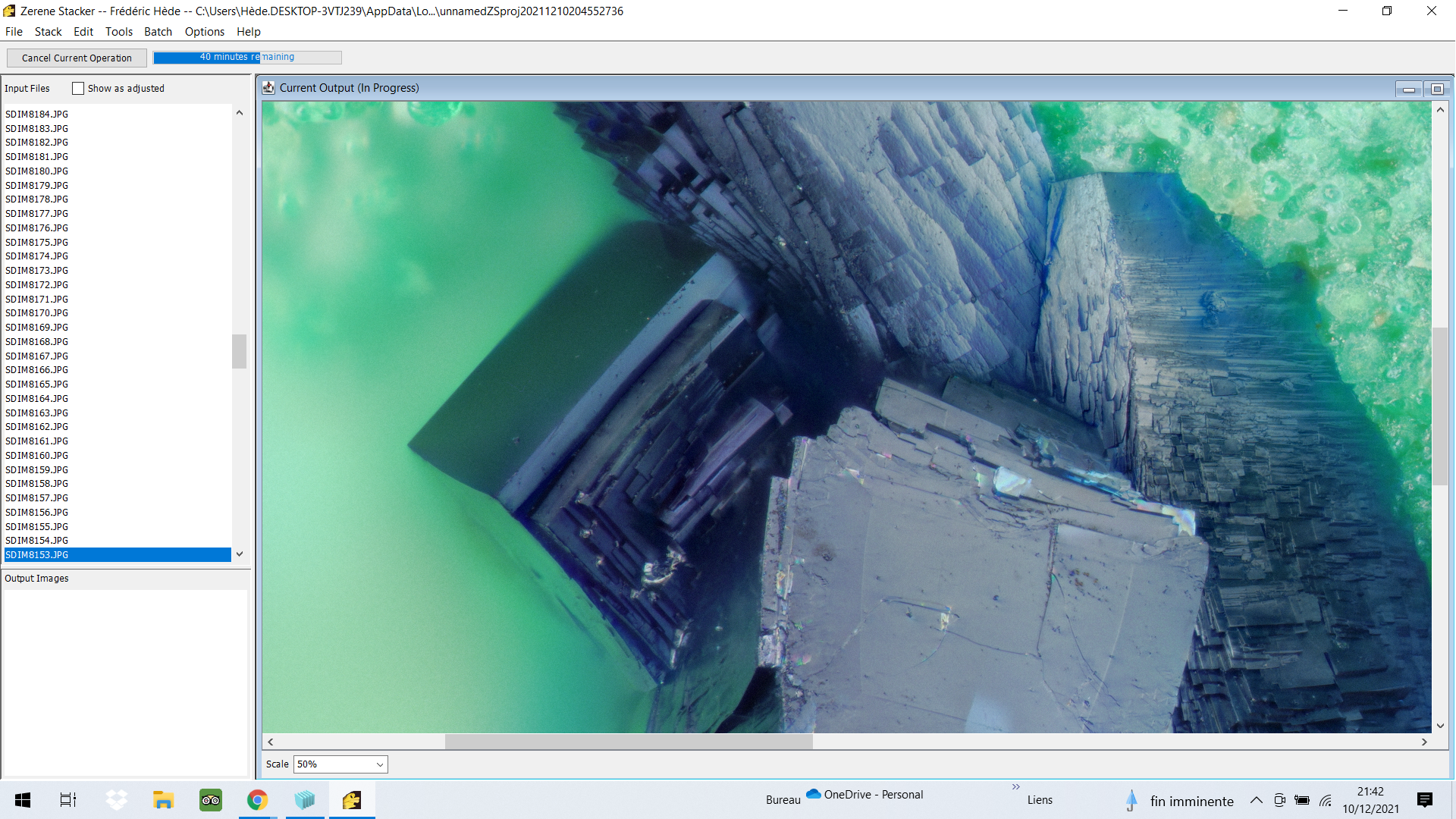Image resolution: width=1456 pixels, height=819 pixels.
Task: Open Task View in the taskbar
Action: (x=68, y=800)
